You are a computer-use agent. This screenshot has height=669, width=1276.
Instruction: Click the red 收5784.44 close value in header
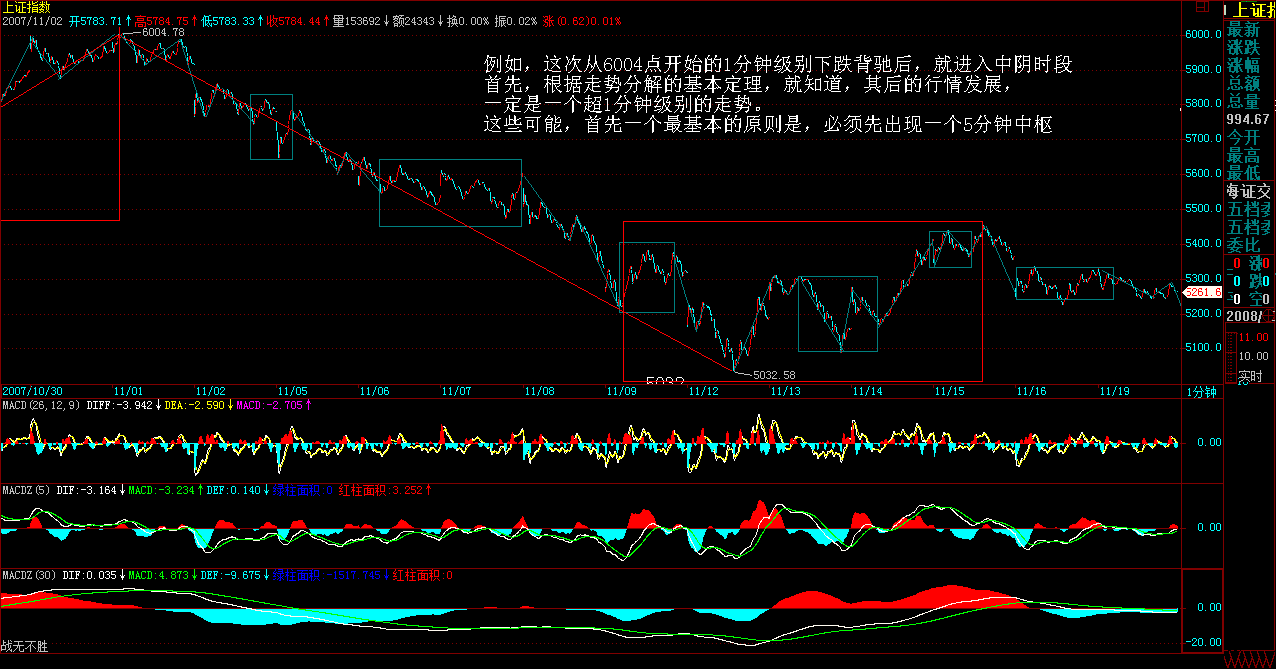tap(295, 20)
